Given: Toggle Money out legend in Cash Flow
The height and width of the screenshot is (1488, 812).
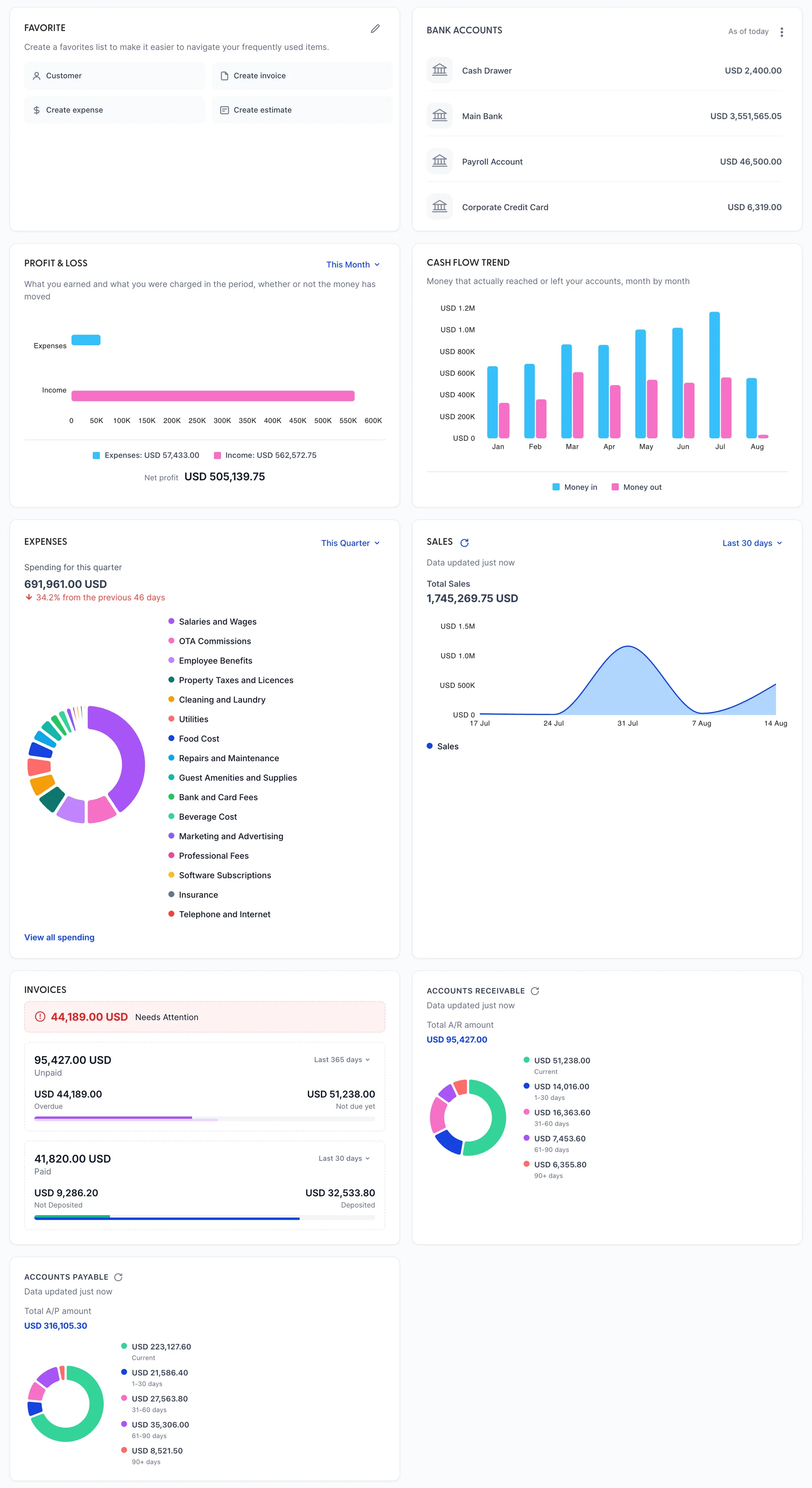Looking at the screenshot, I should point(636,487).
